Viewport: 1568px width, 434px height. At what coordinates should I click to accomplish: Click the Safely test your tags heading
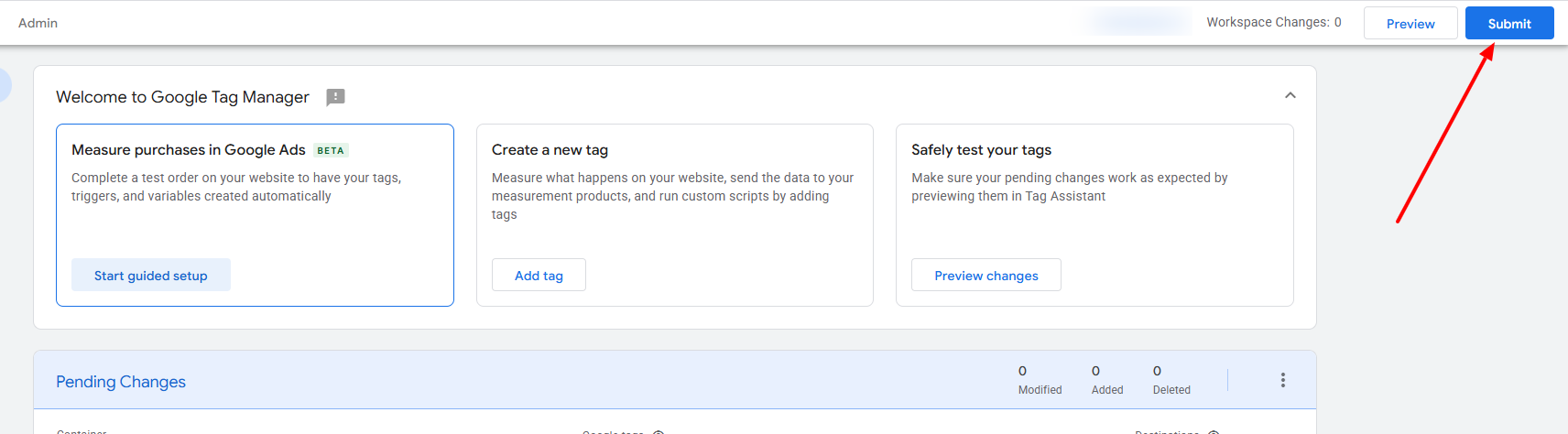click(981, 150)
